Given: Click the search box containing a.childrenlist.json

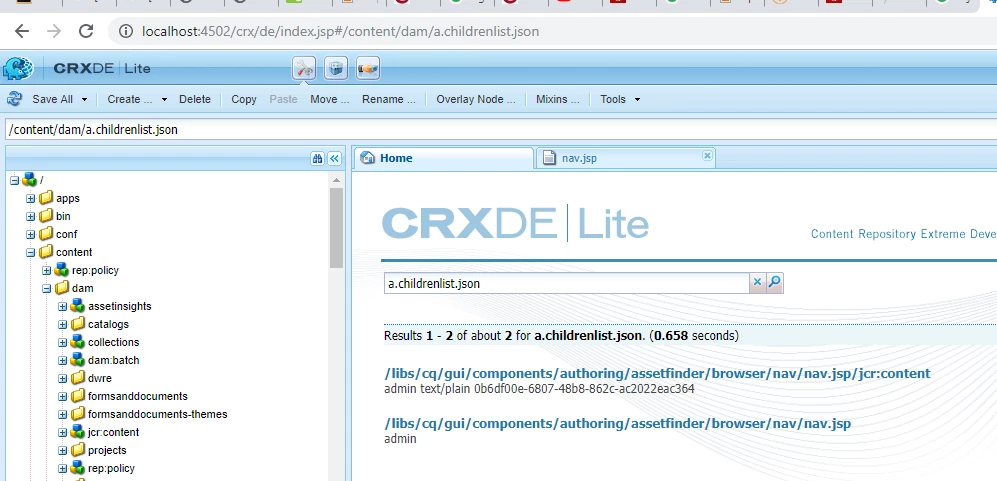Looking at the screenshot, I should (567, 284).
